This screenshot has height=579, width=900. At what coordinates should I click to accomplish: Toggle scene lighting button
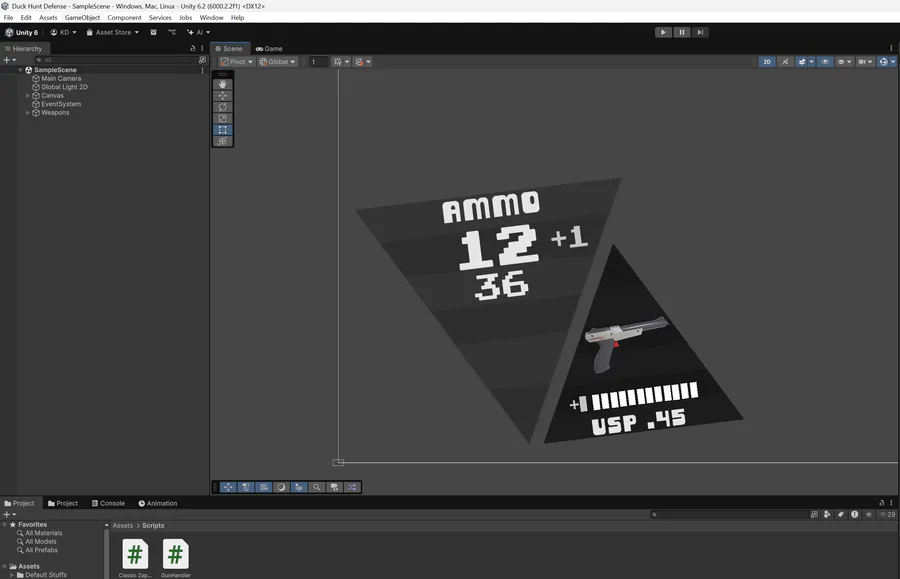pyautogui.click(x=785, y=62)
